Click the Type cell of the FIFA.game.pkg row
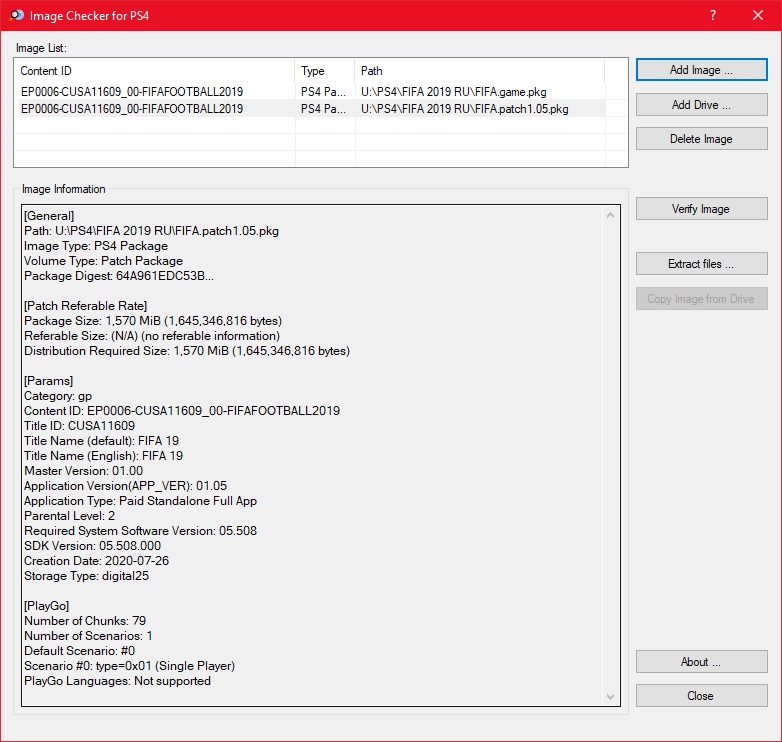Viewport: 782px width, 742px height. point(323,92)
